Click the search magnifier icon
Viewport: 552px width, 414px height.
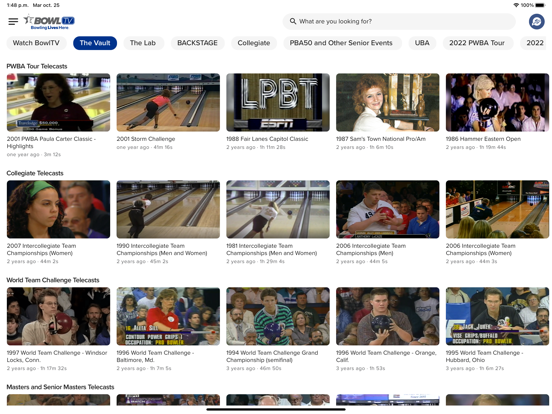click(293, 21)
